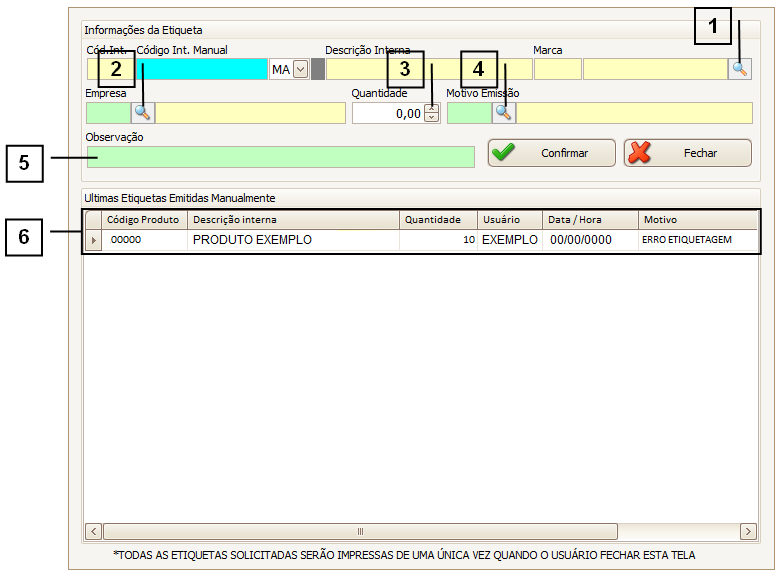
Task: Click the horizontal scrollbar left arrow
Action: point(94,532)
